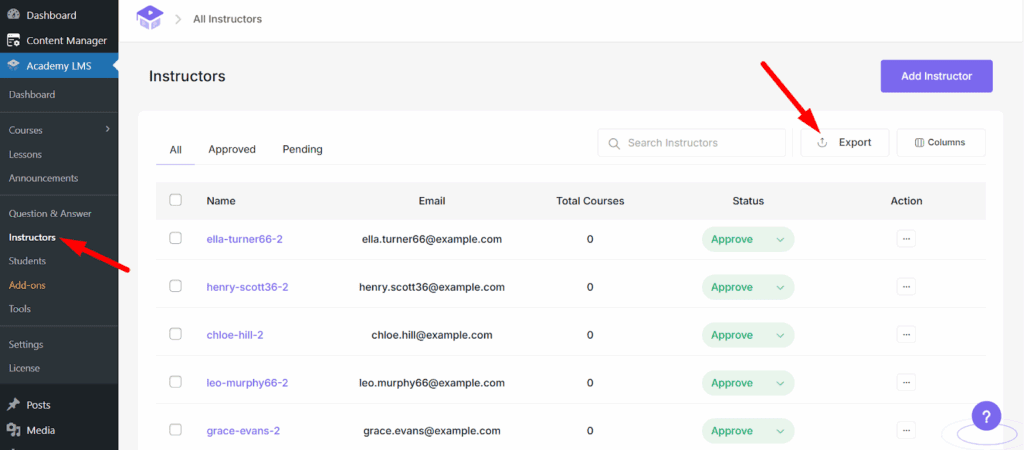1024x450 pixels.
Task: Click the Posts pin icon in the sidebar
Action: (x=14, y=405)
